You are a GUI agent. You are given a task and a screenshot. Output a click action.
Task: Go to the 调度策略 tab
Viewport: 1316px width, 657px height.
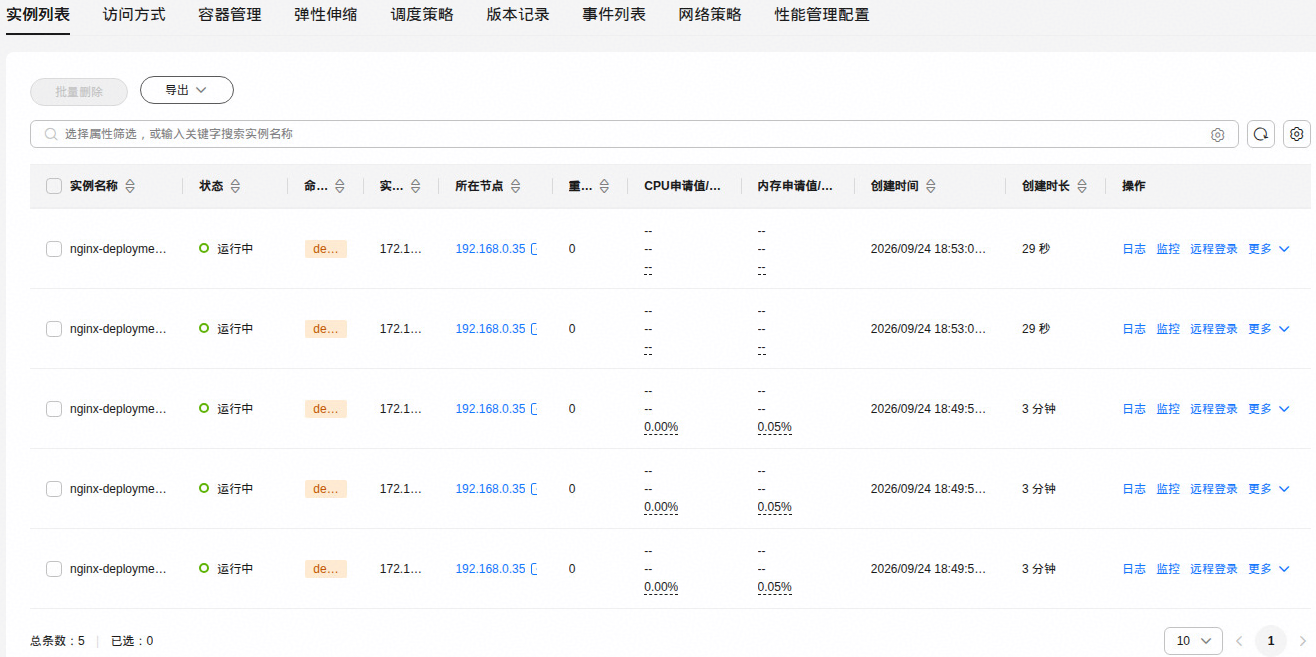[x=422, y=15]
